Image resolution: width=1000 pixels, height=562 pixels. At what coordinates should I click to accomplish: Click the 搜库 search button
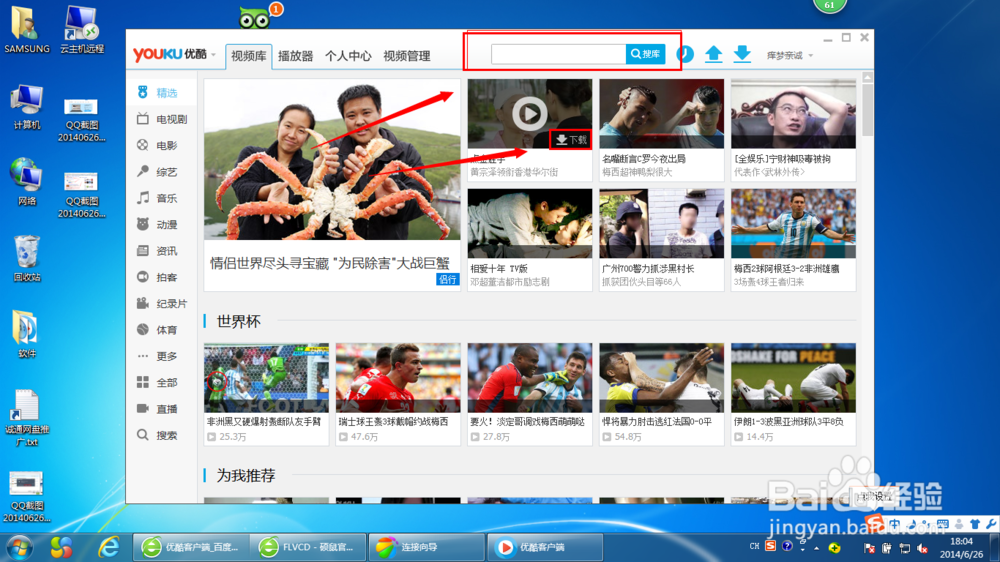pos(645,54)
